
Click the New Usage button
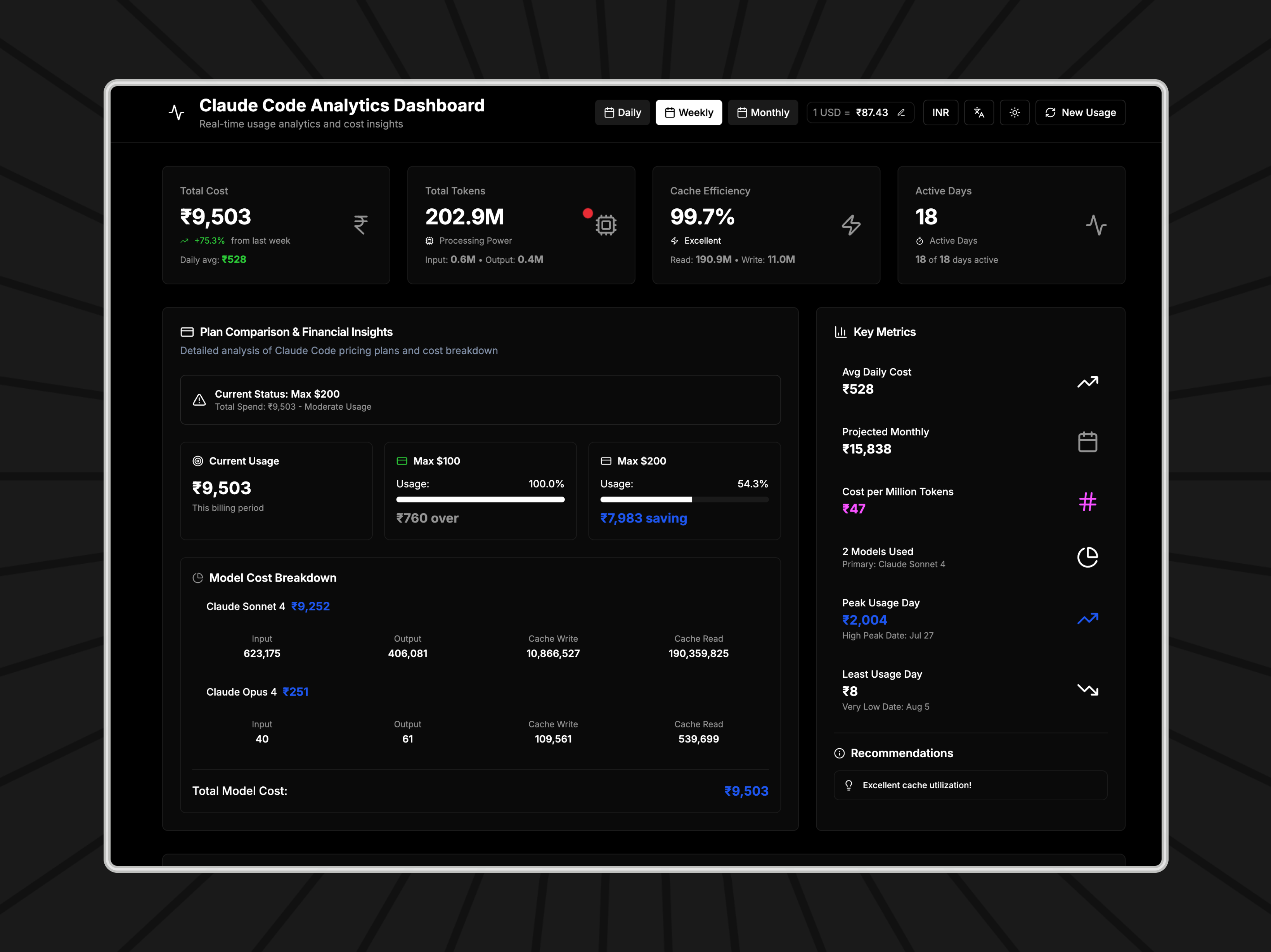pyautogui.click(x=1080, y=113)
